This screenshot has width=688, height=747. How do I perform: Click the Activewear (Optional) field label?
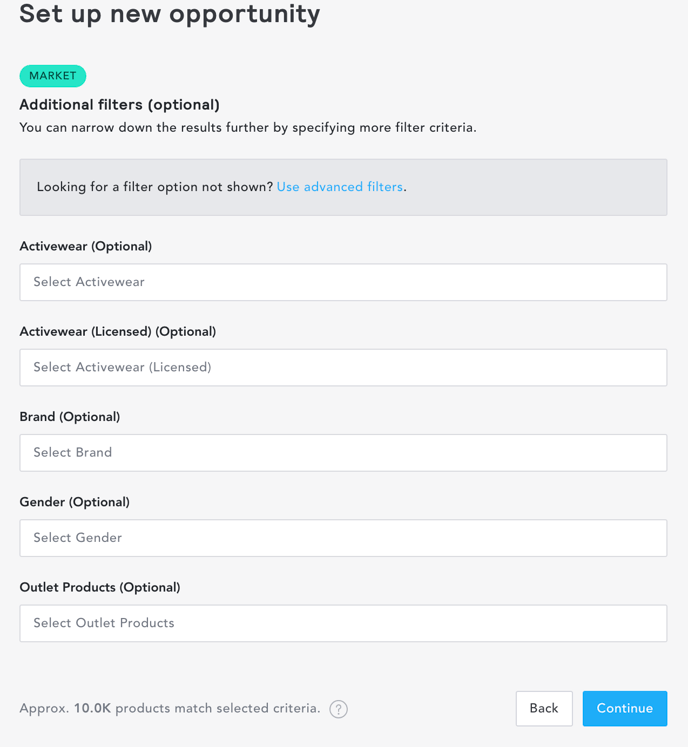[x=86, y=246]
